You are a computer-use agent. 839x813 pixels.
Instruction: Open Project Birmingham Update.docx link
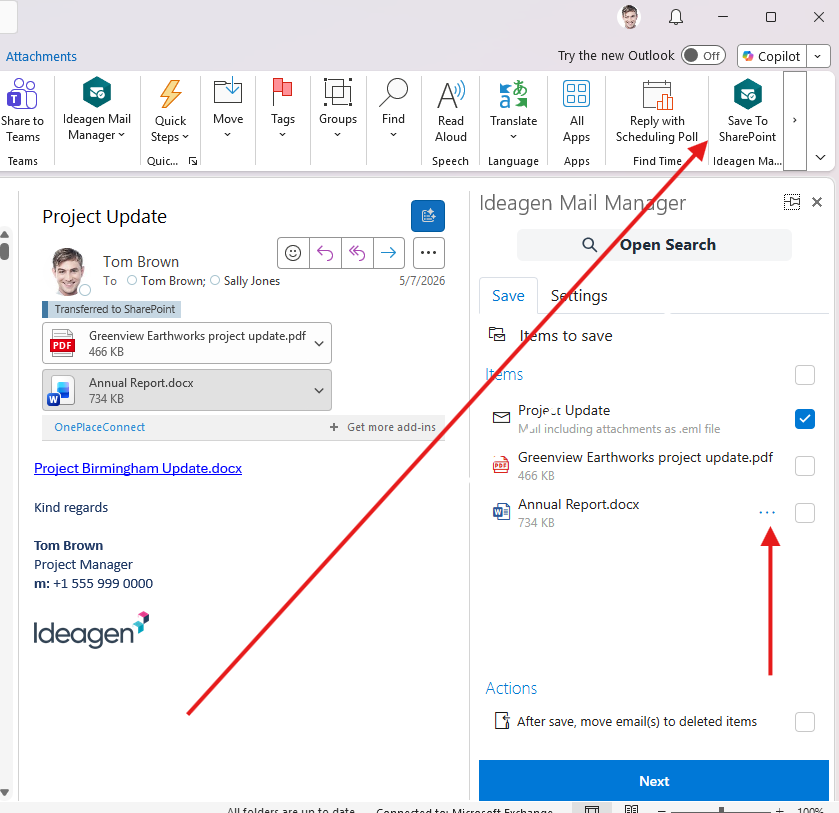point(138,468)
